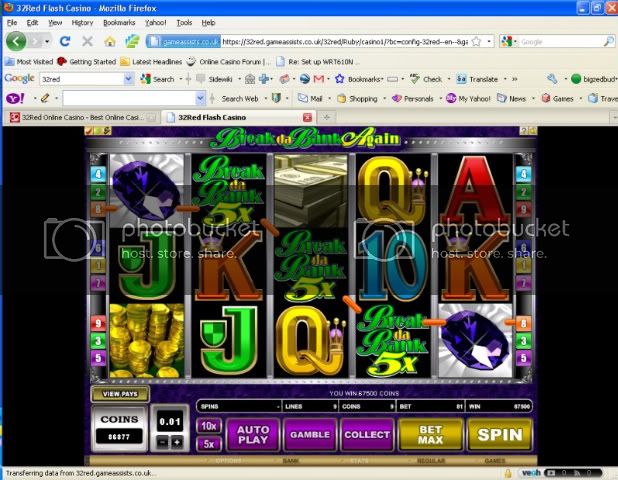The height and width of the screenshot is (480, 618).
Task: Click the pencil icon on Yahoo toolbar
Action: tap(45, 98)
